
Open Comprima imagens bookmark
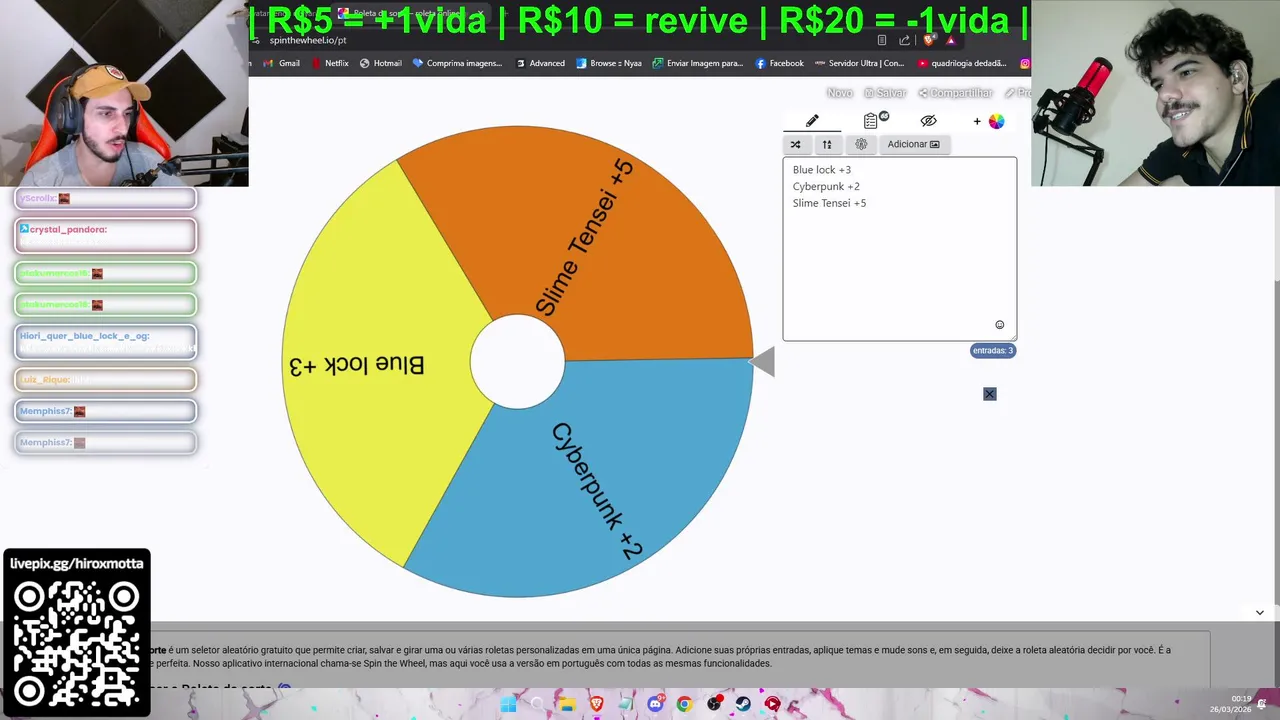(457, 63)
